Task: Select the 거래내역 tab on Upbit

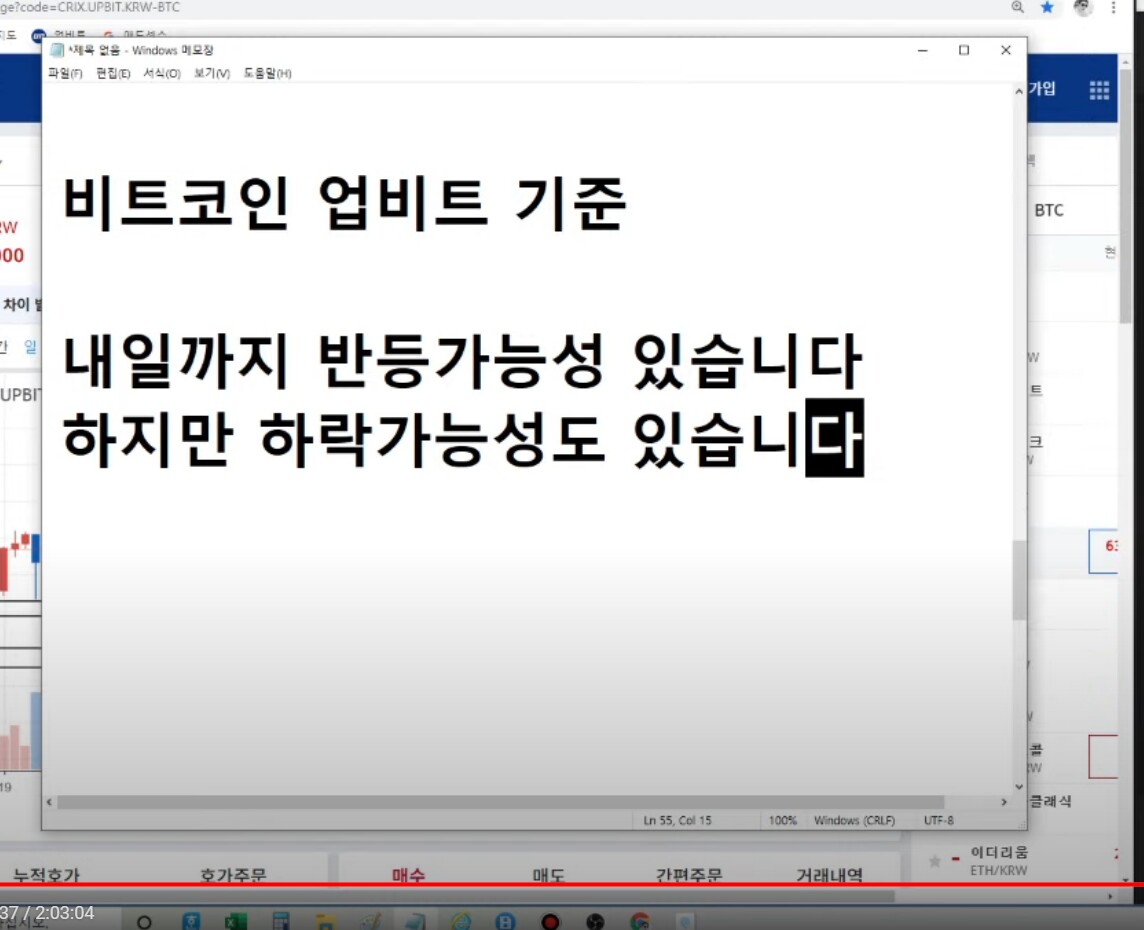Action: pyautogui.click(x=830, y=874)
